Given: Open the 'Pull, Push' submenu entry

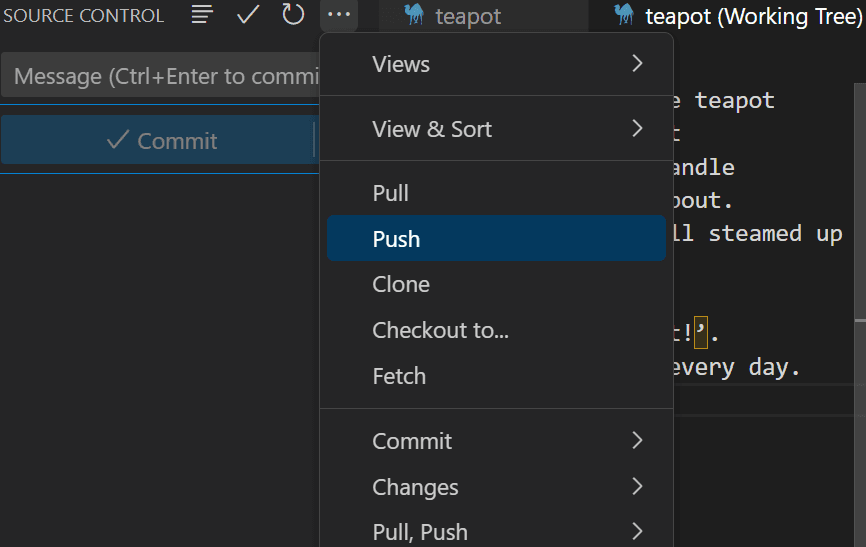Looking at the screenshot, I should pos(420,532).
